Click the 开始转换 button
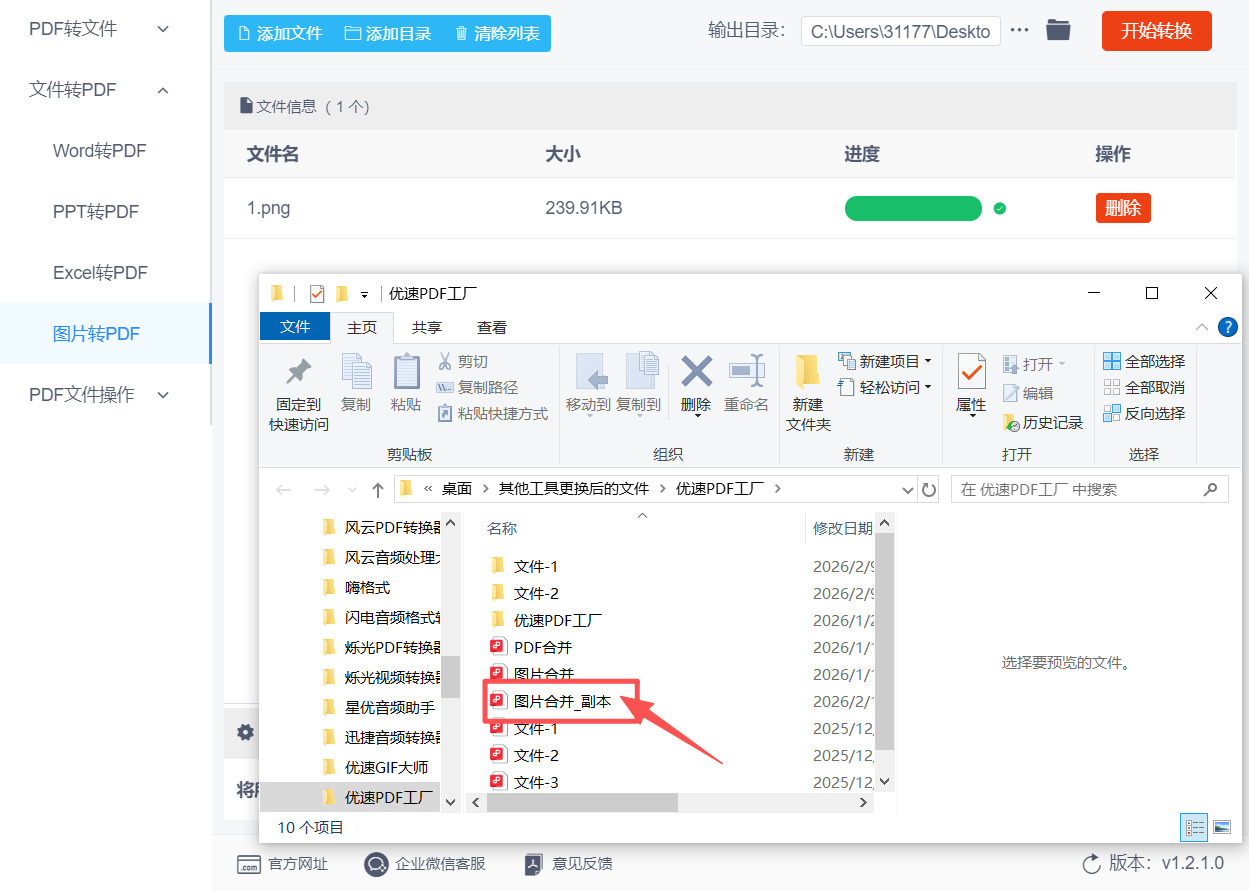The image size is (1249, 891). click(x=1156, y=31)
